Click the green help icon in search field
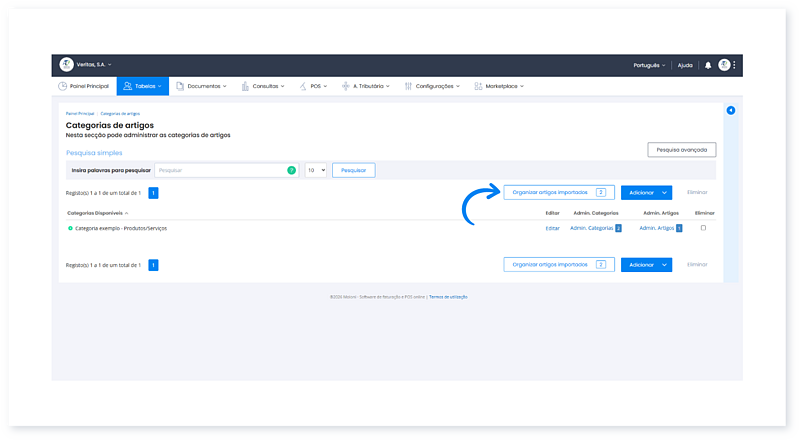Image resolution: width=800 pixels, height=441 pixels. point(291,170)
